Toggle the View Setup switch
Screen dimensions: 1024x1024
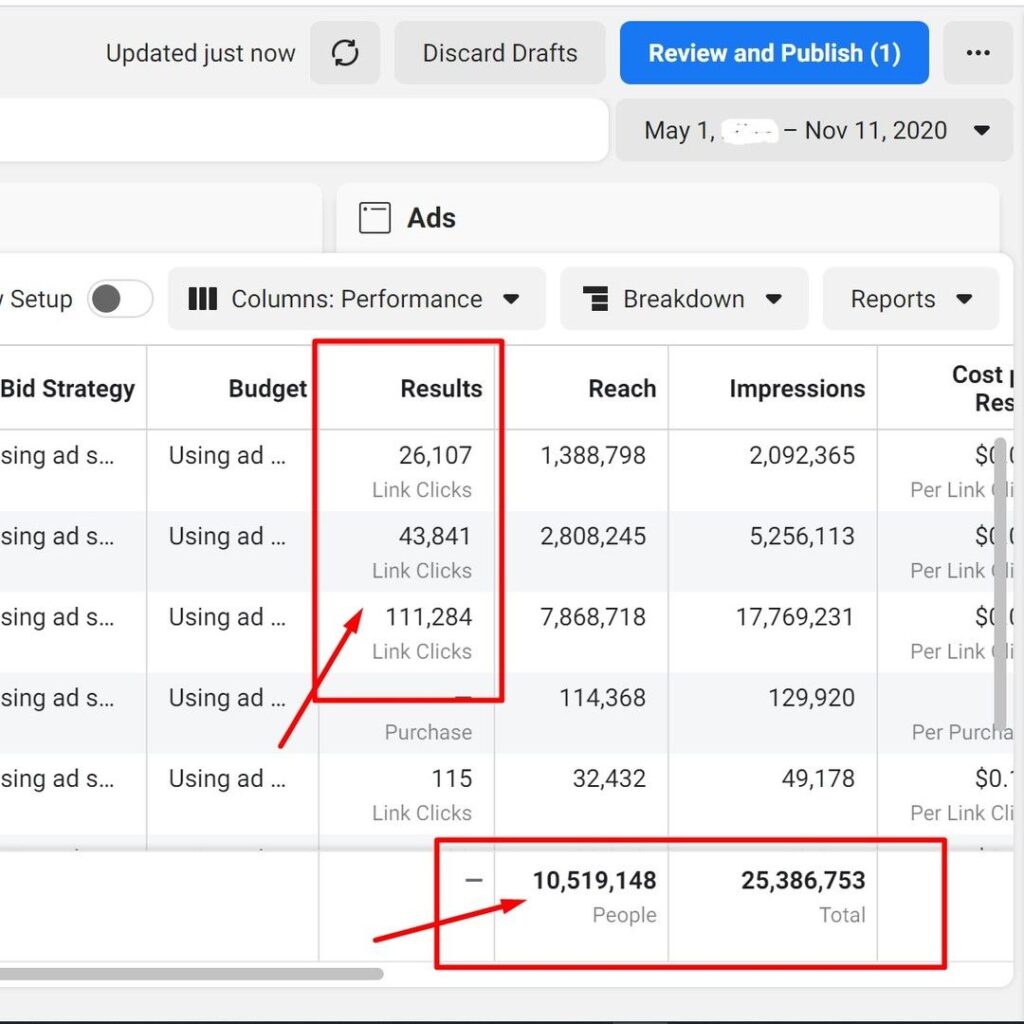point(119,299)
